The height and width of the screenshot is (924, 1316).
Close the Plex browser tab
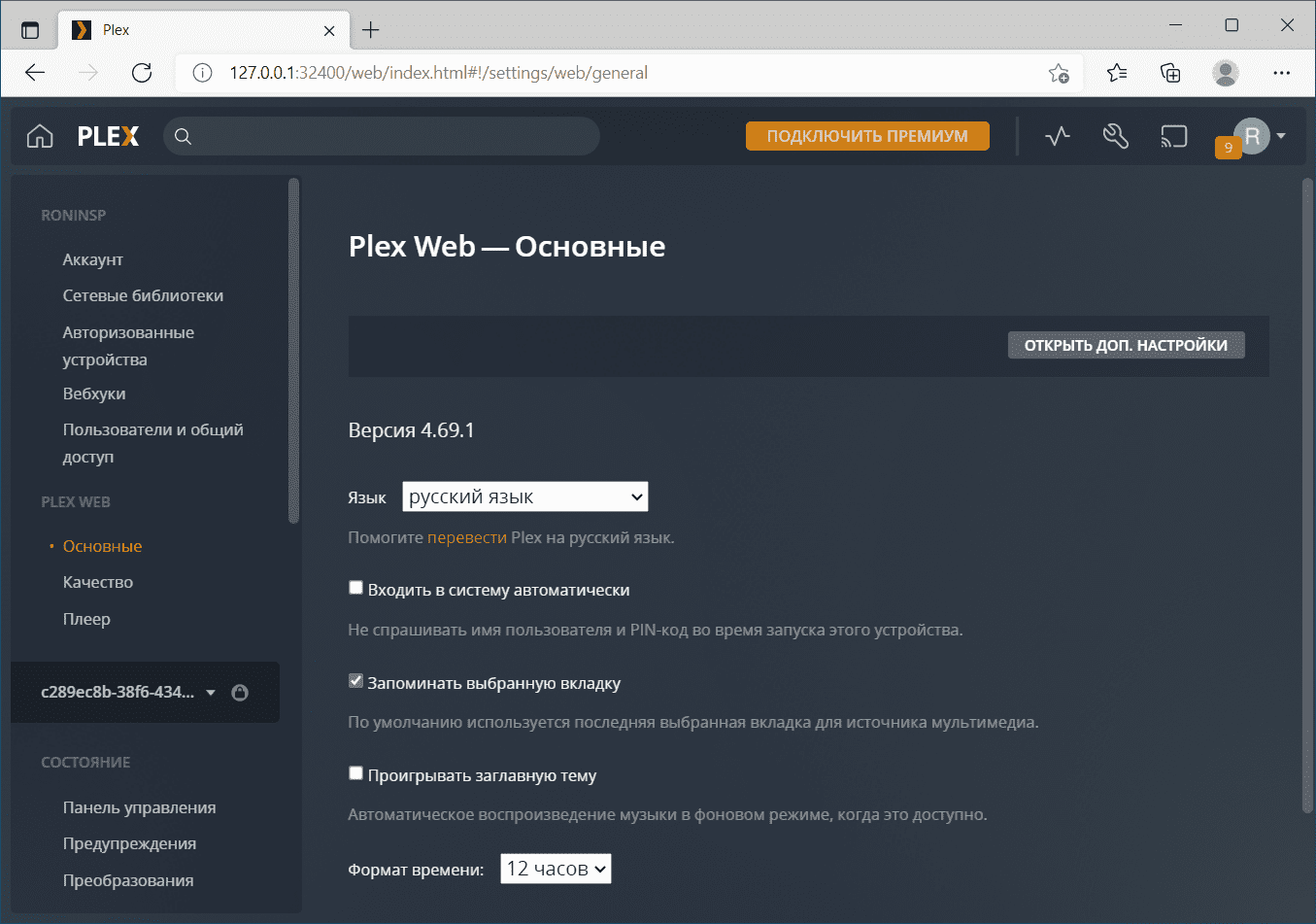329,30
